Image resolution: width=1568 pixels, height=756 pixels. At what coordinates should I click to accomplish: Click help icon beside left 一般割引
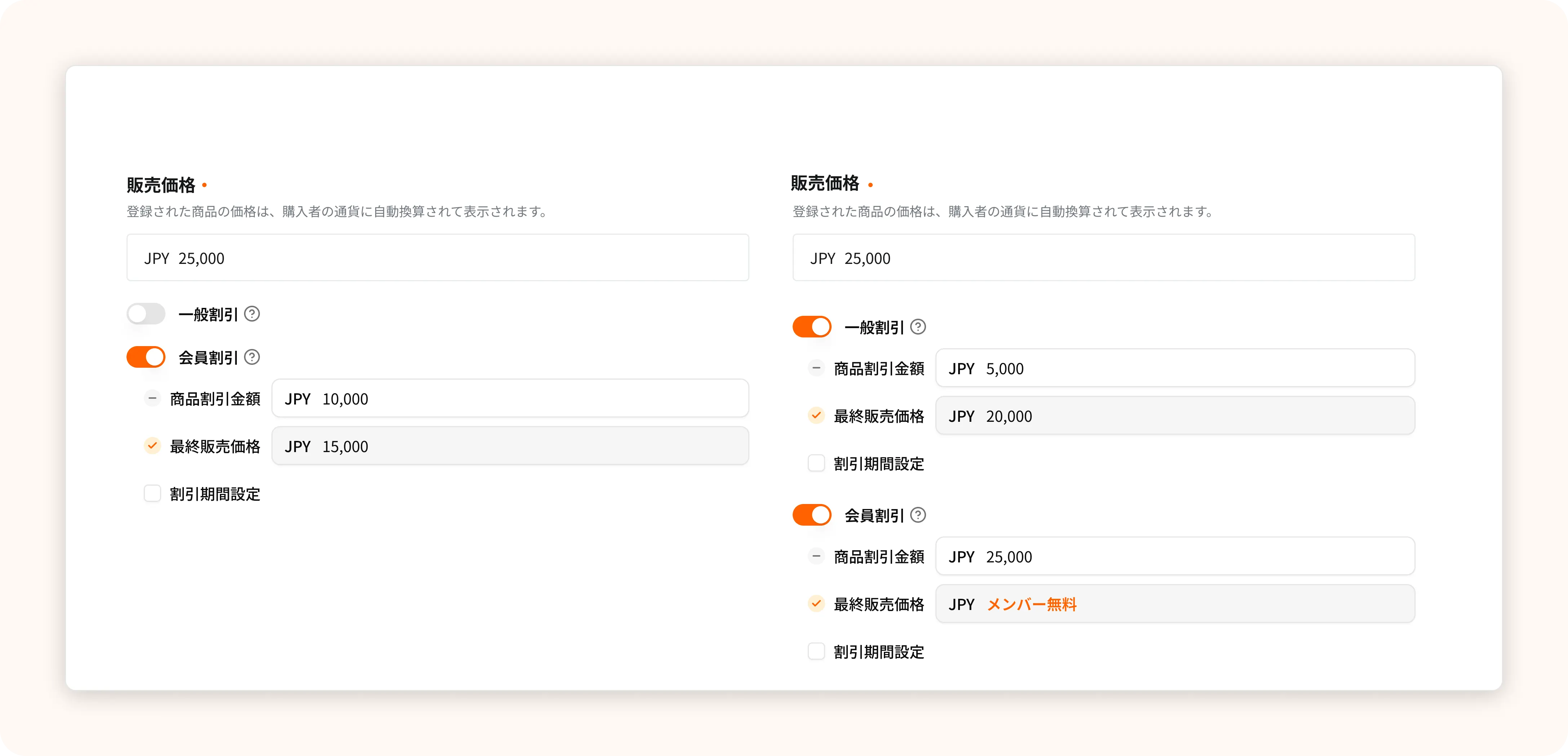pos(252,314)
